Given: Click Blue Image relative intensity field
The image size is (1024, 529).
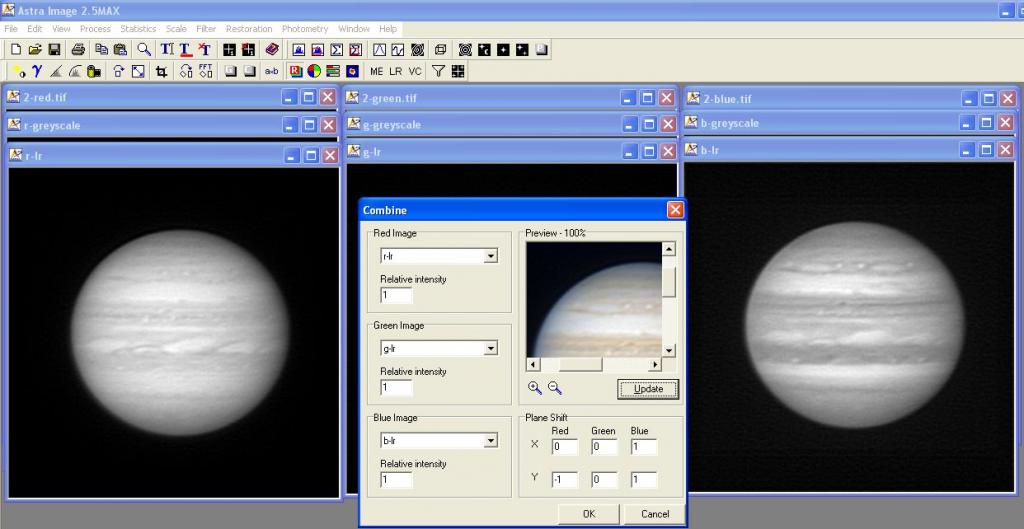Looking at the screenshot, I should [396, 480].
